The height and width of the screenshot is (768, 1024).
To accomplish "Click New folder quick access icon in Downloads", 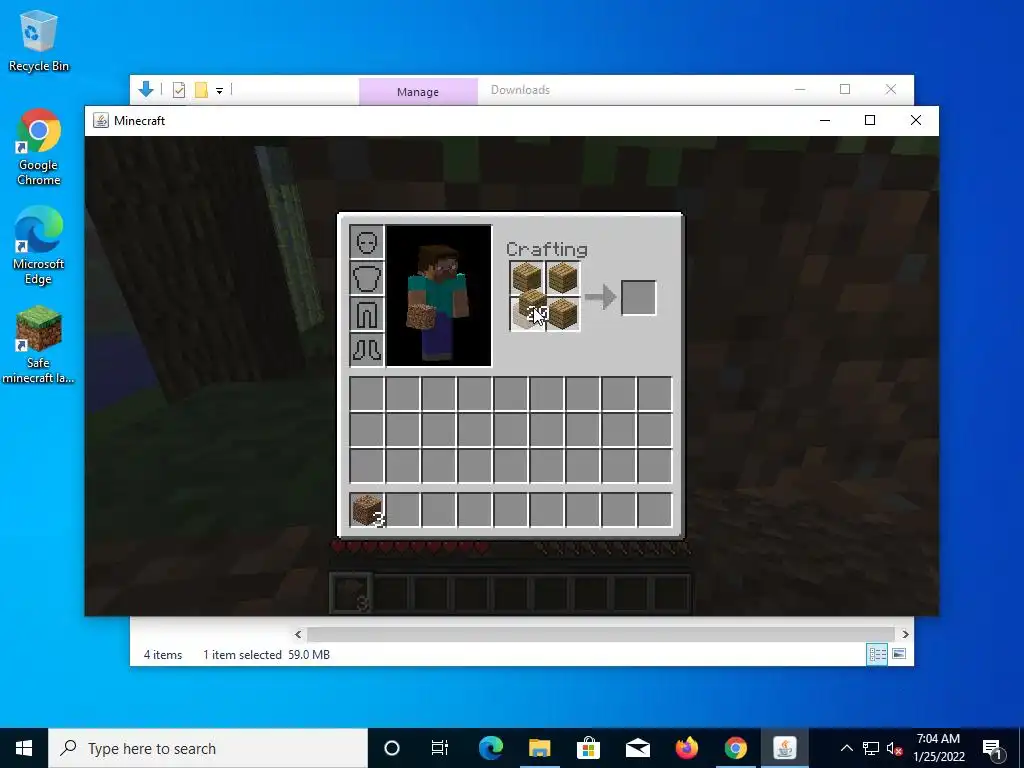I will point(201,90).
